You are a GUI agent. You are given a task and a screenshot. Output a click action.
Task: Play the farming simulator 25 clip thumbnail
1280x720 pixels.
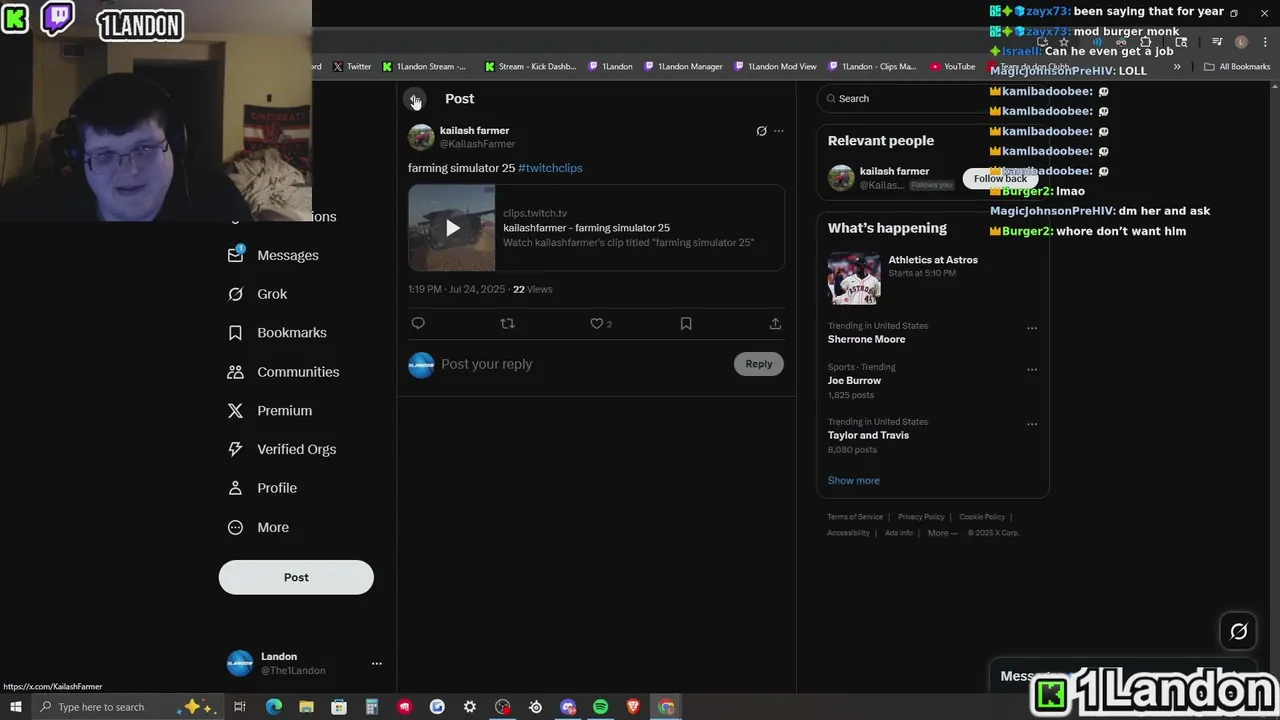452,228
